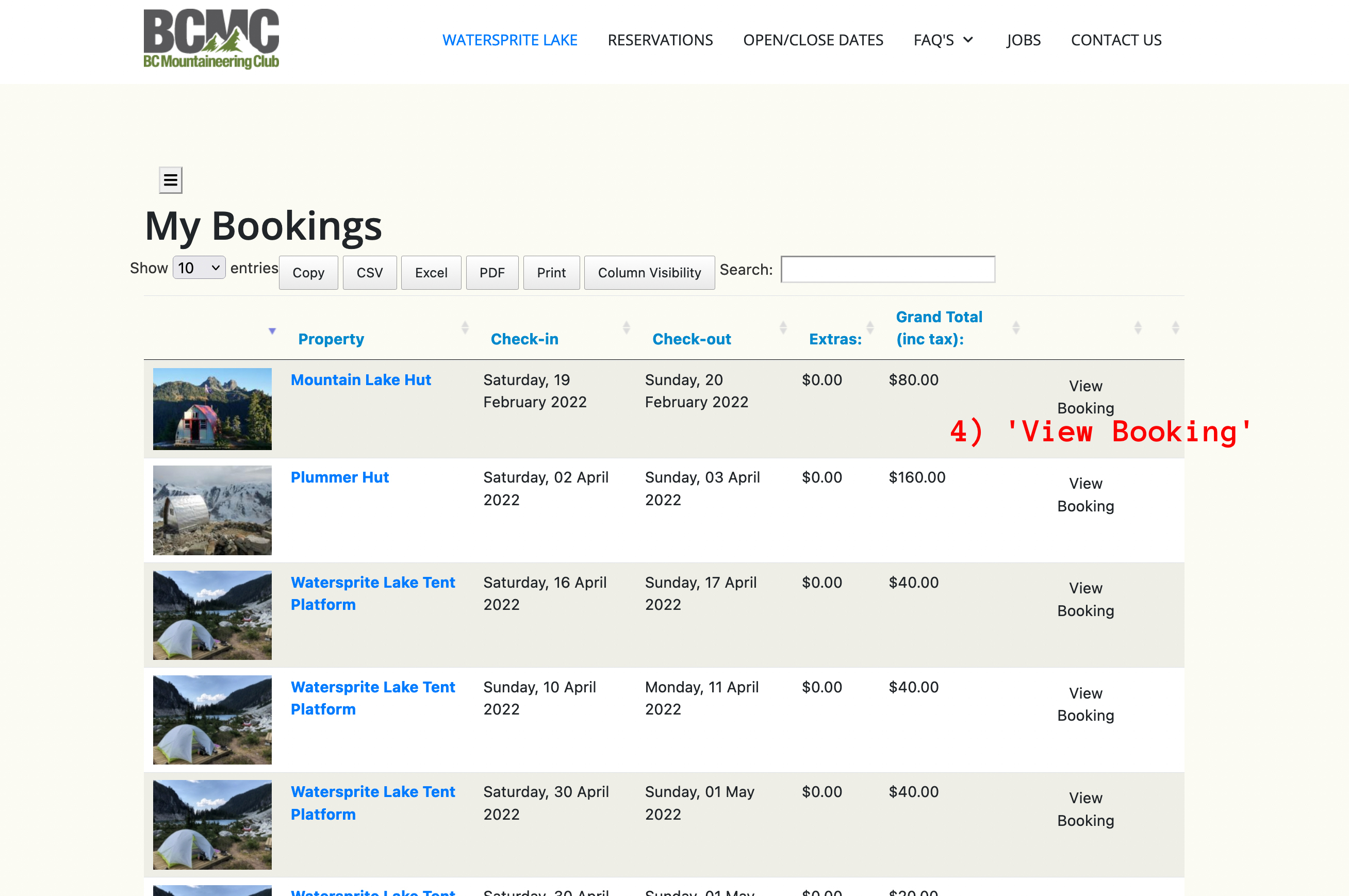Sort by Grand Total column arrows
The image size is (1349, 896).
pos(1016,327)
